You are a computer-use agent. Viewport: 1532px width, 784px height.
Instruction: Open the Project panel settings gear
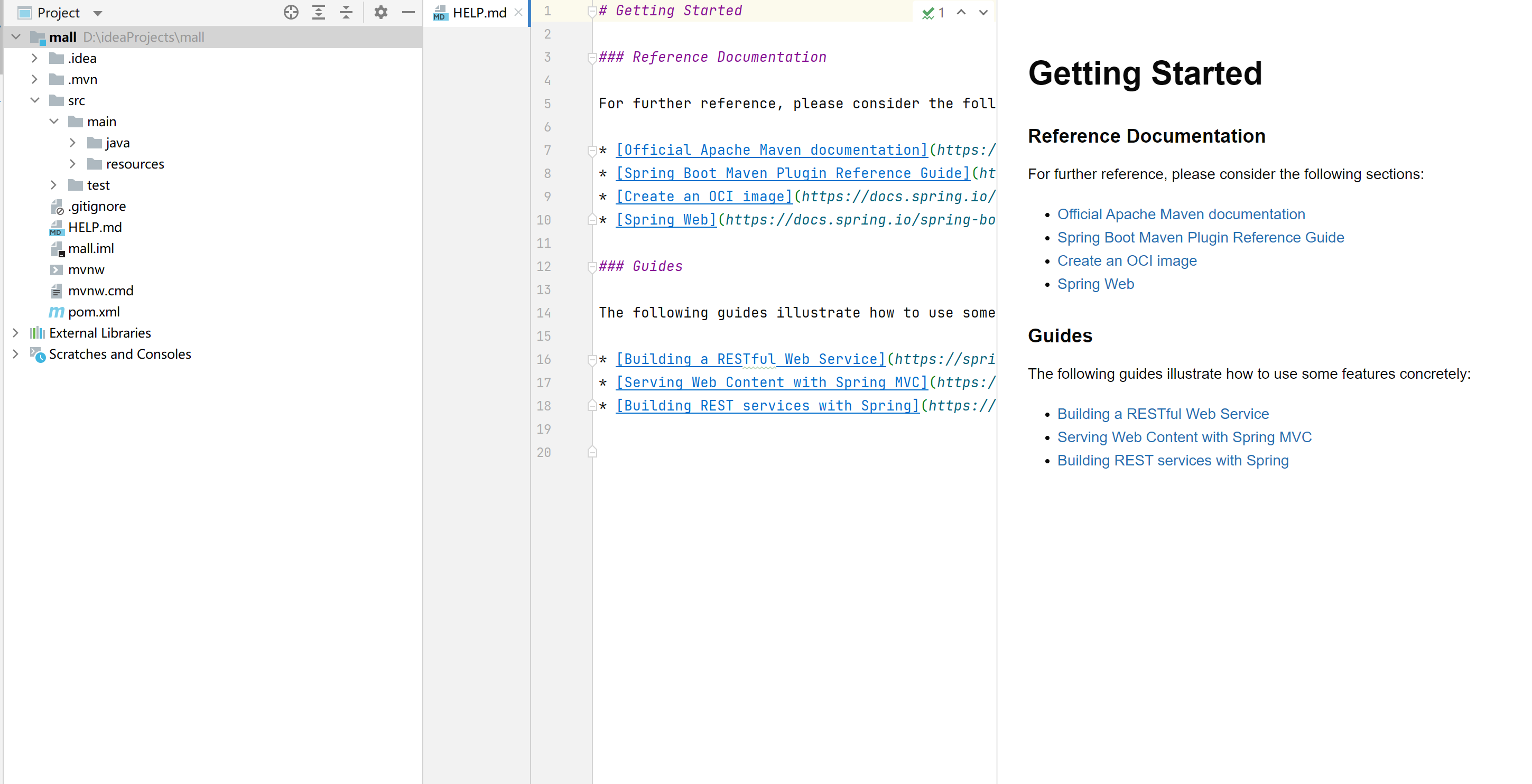click(x=380, y=13)
